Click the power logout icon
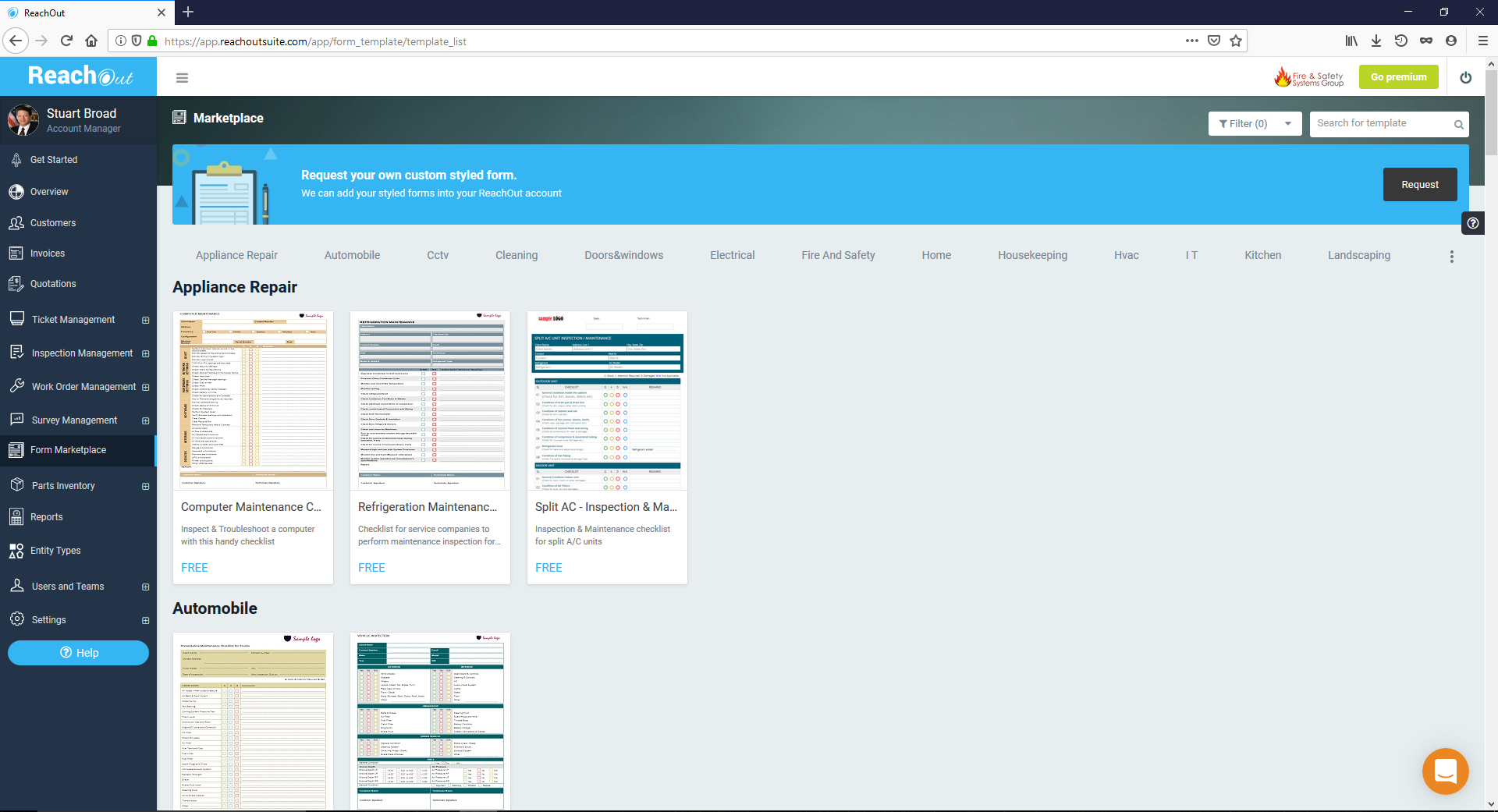The image size is (1498, 812). tap(1465, 77)
